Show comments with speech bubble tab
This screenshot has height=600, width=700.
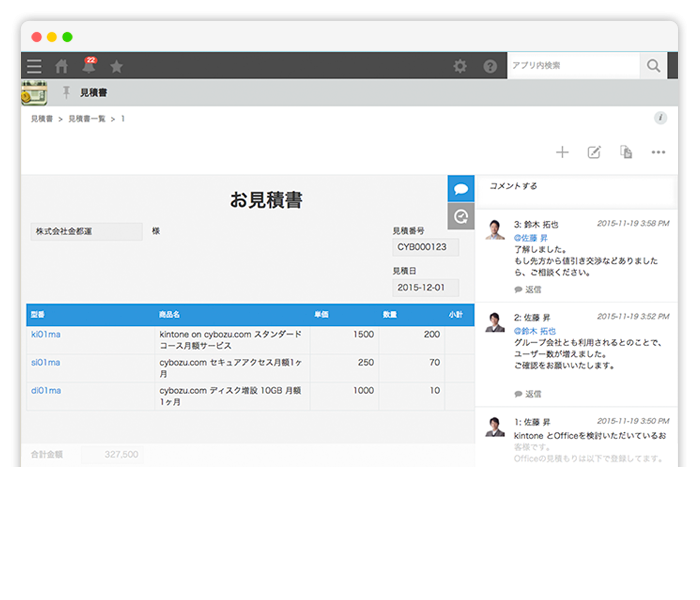pyautogui.click(x=461, y=189)
